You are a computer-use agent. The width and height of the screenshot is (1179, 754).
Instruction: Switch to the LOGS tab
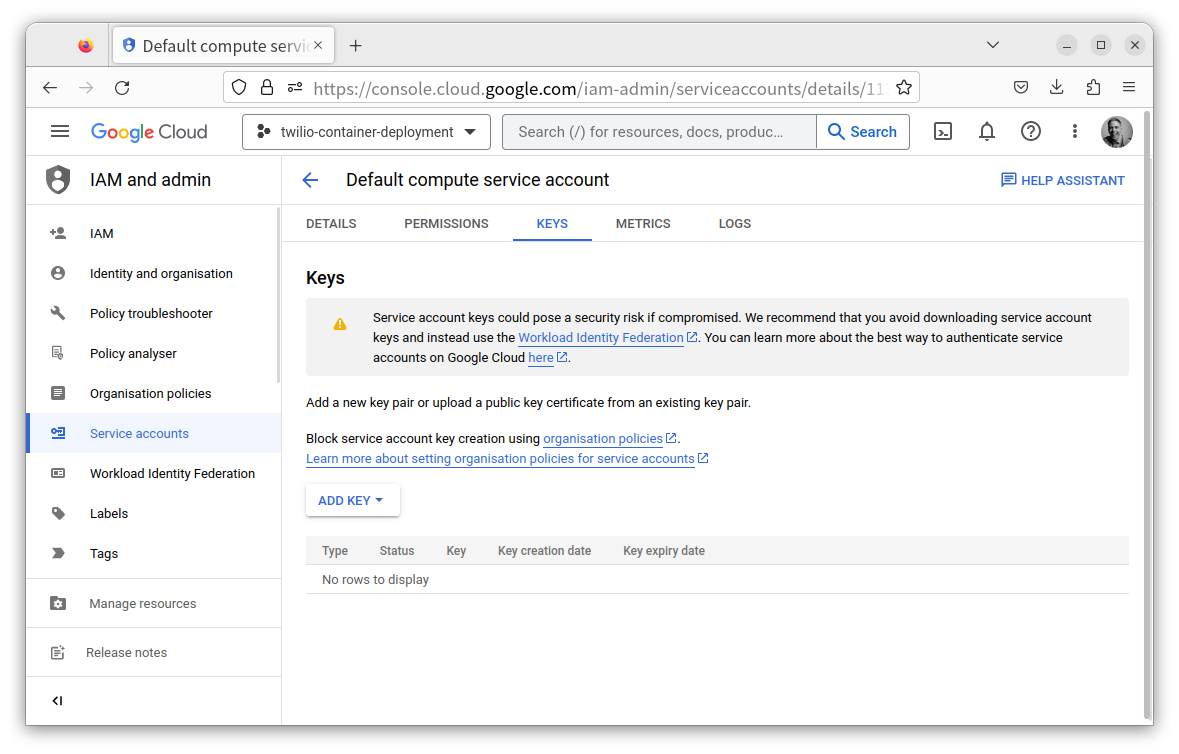click(x=735, y=224)
